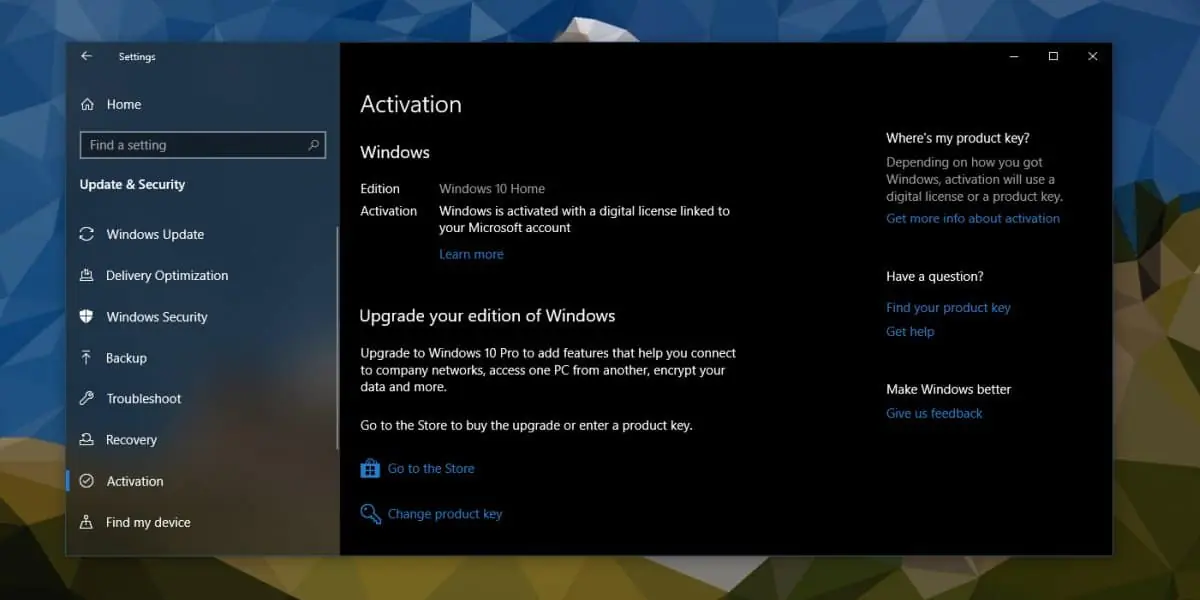Click the back arrow in Settings
The height and width of the screenshot is (600, 1200).
(x=86, y=57)
